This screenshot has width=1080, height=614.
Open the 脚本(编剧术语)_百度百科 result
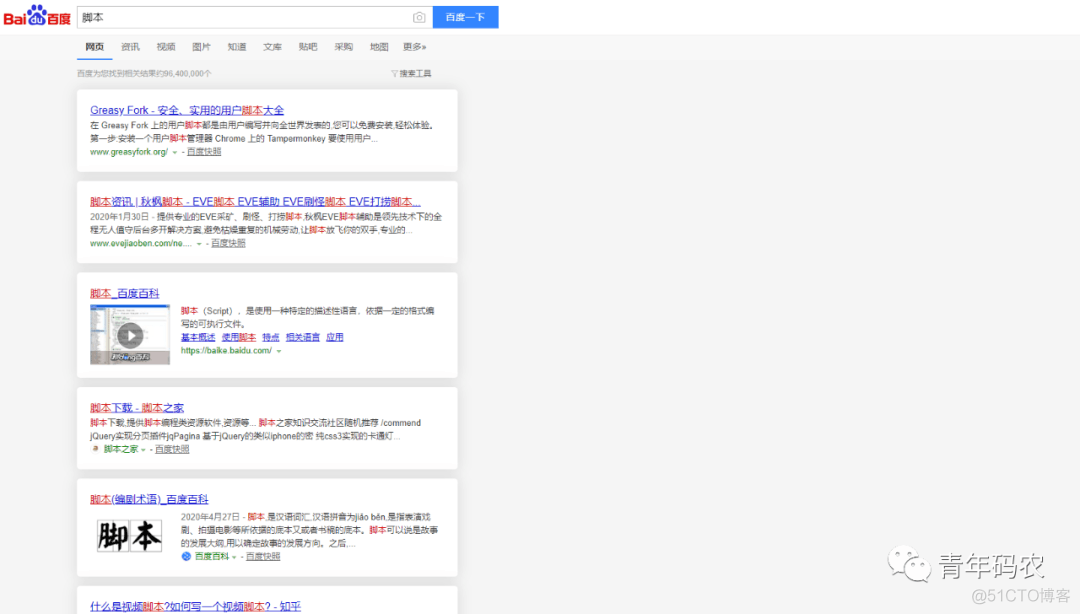(149, 500)
